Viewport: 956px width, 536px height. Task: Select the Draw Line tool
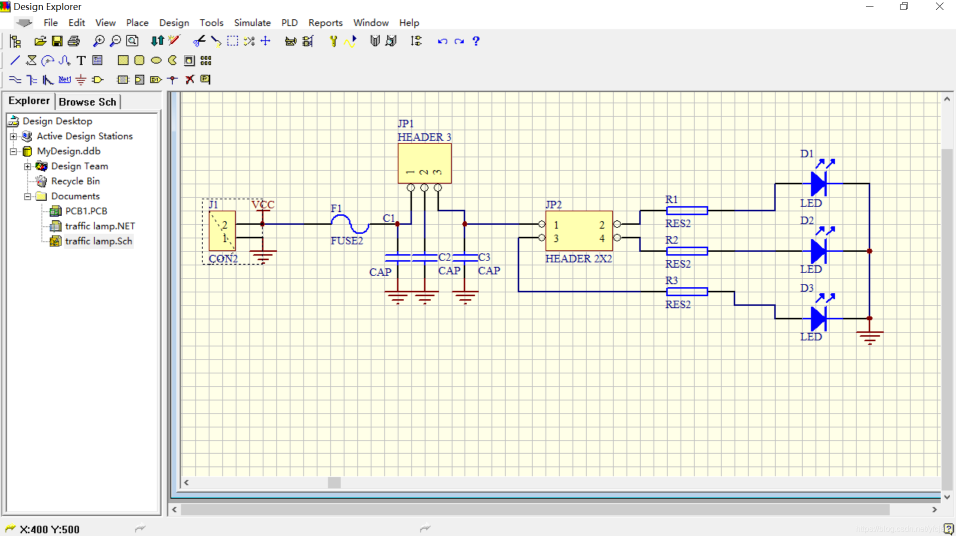tap(15, 60)
